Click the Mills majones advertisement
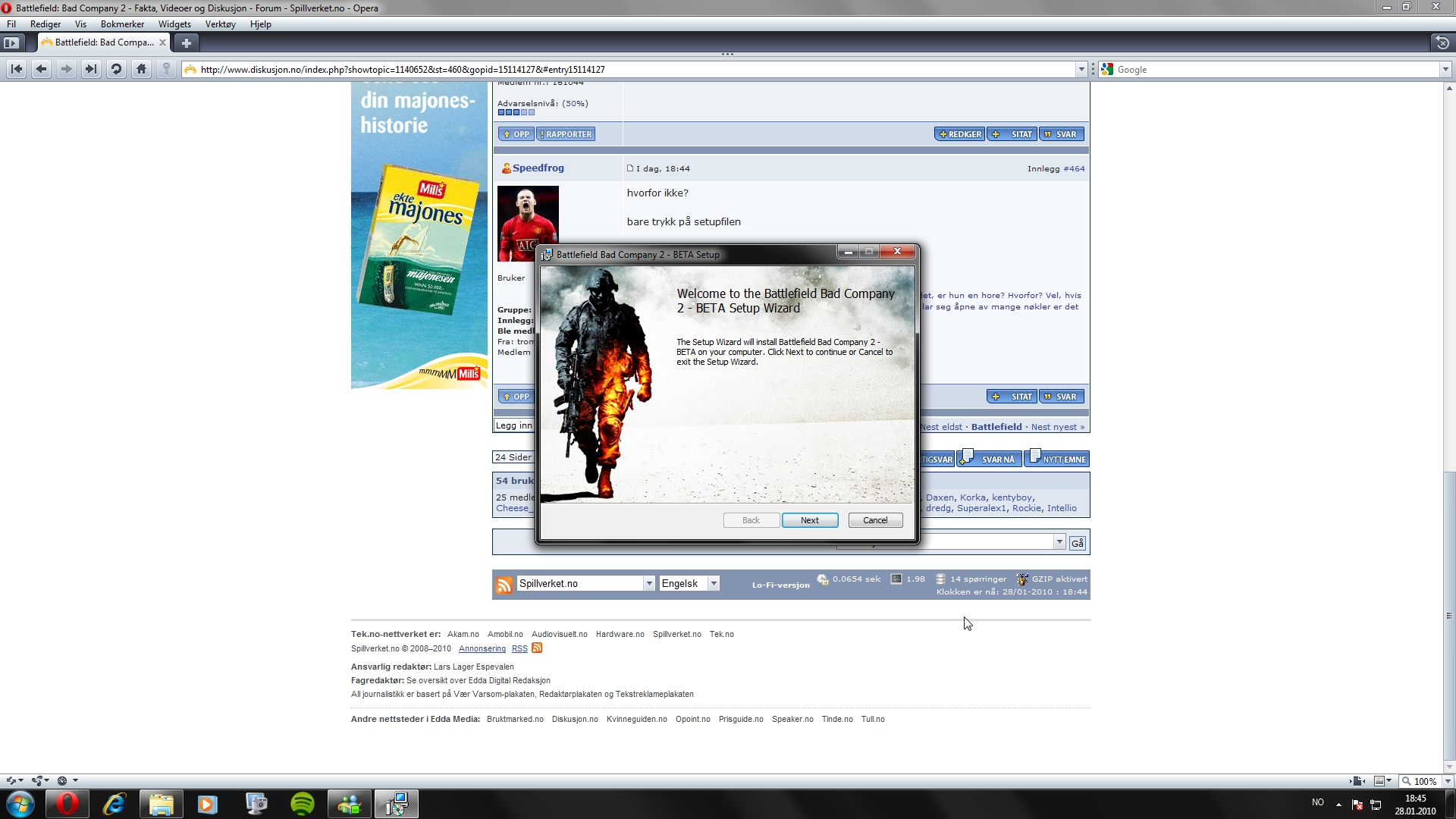The width and height of the screenshot is (1456, 819). pyautogui.click(x=419, y=237)
